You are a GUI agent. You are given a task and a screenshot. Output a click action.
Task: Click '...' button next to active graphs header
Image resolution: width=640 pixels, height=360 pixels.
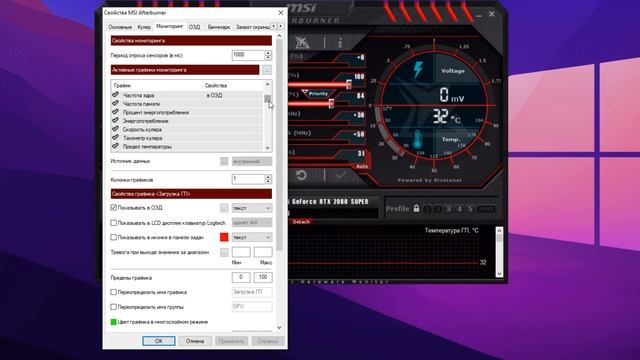(267, 70)
